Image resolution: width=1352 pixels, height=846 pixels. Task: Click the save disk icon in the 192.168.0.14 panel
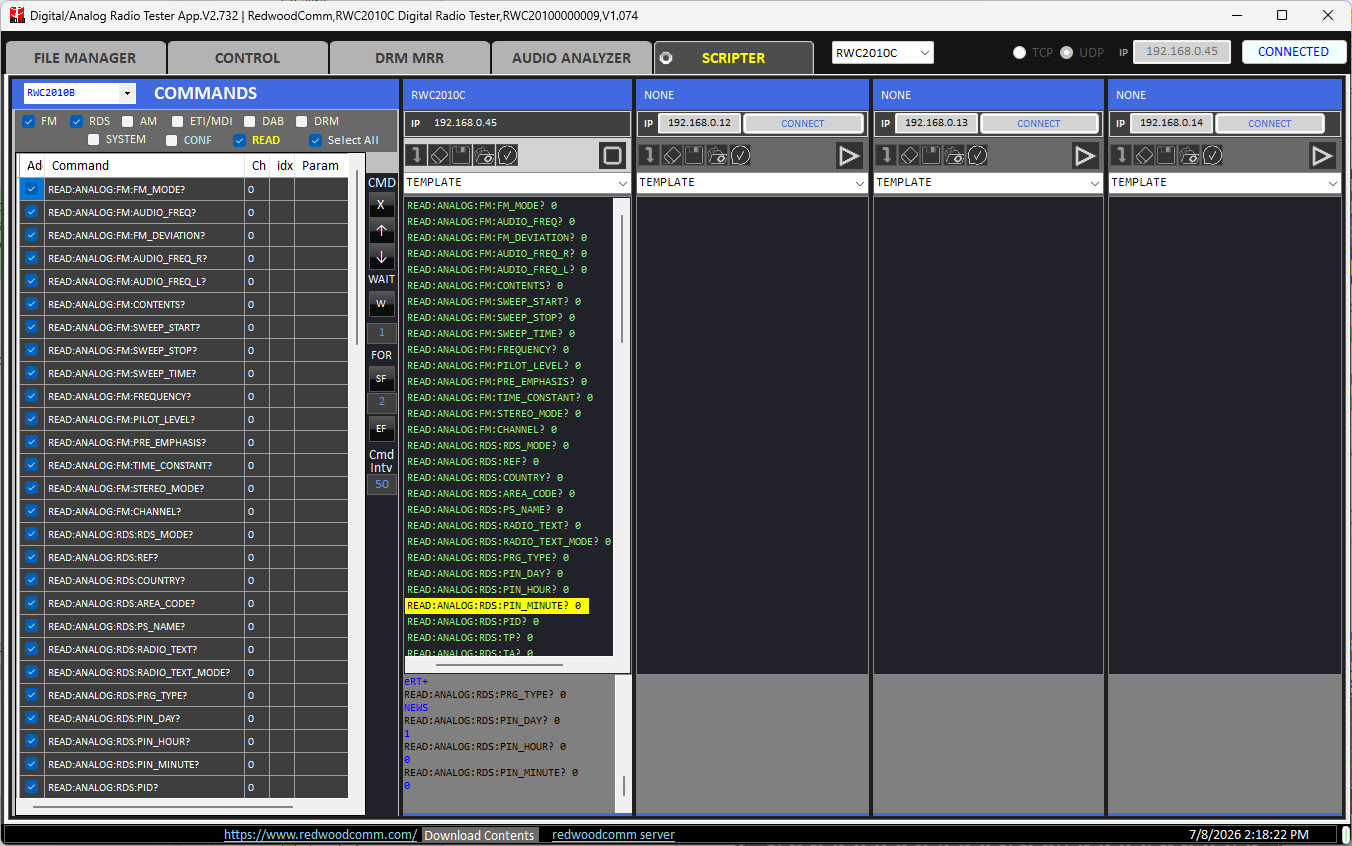(1166, 155)
